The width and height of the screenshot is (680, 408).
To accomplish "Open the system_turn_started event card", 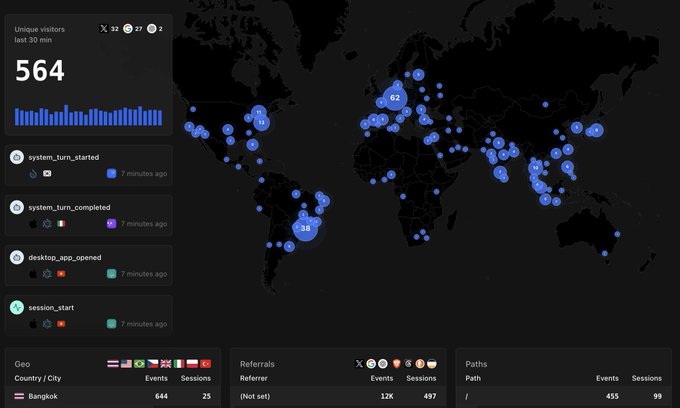I will pyautogui.click(x=88, y=165).
